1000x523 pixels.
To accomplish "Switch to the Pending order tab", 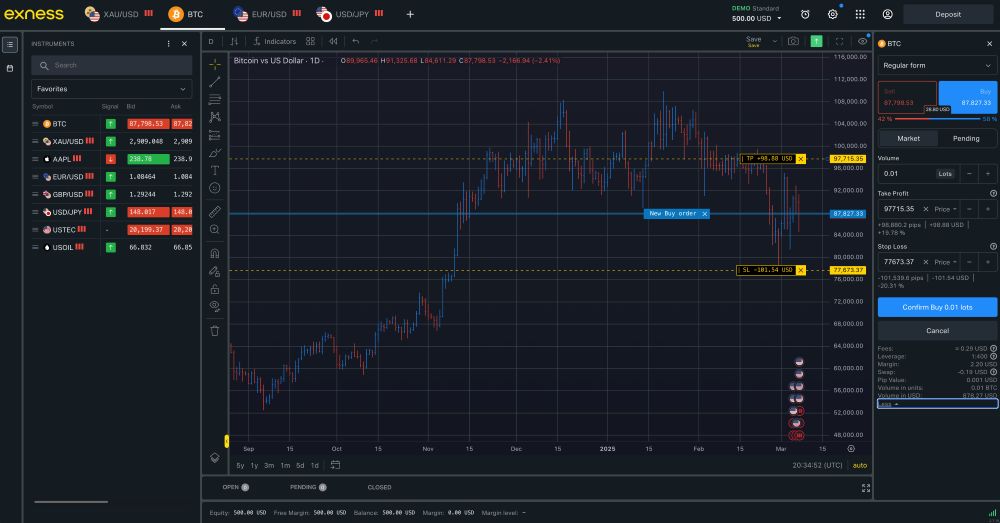I will [966, 138].
